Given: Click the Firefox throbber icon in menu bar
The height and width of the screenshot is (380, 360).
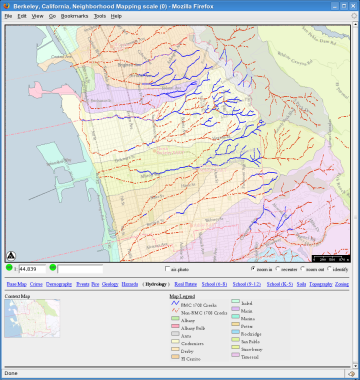Looking at the screenshot, I should point(354,16).
